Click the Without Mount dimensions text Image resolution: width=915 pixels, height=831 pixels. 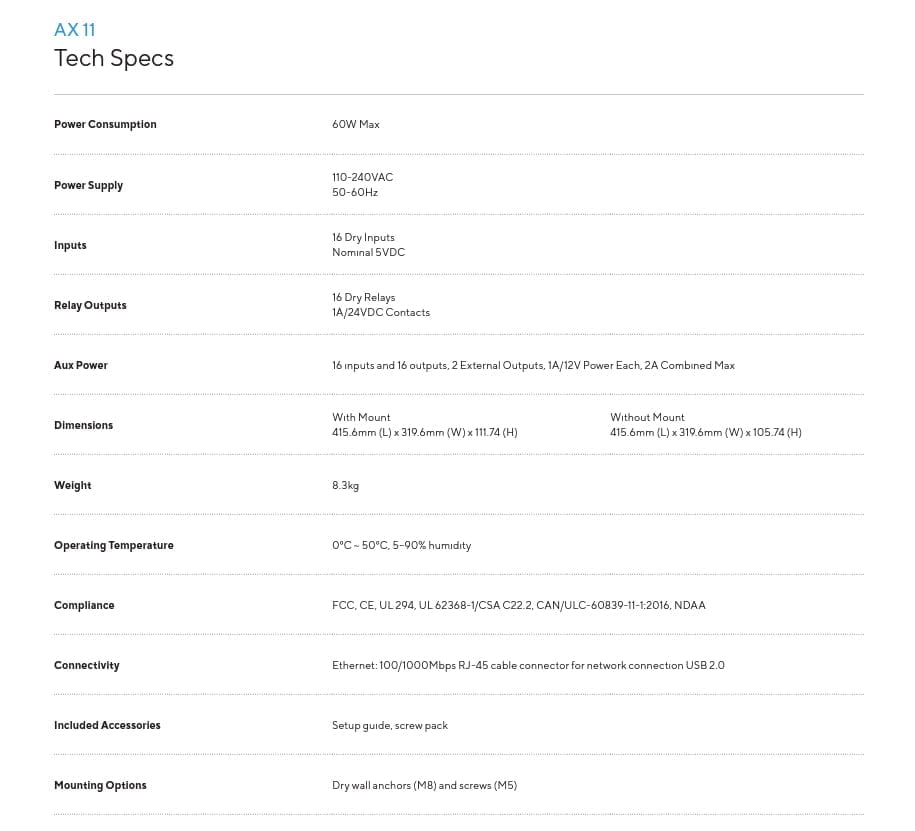click(706, 425)
